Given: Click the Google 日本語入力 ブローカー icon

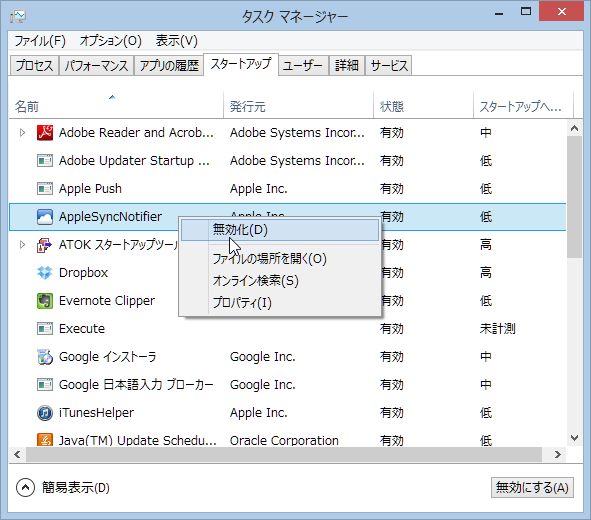Looking at the screenshot, I should pos(45,385).
